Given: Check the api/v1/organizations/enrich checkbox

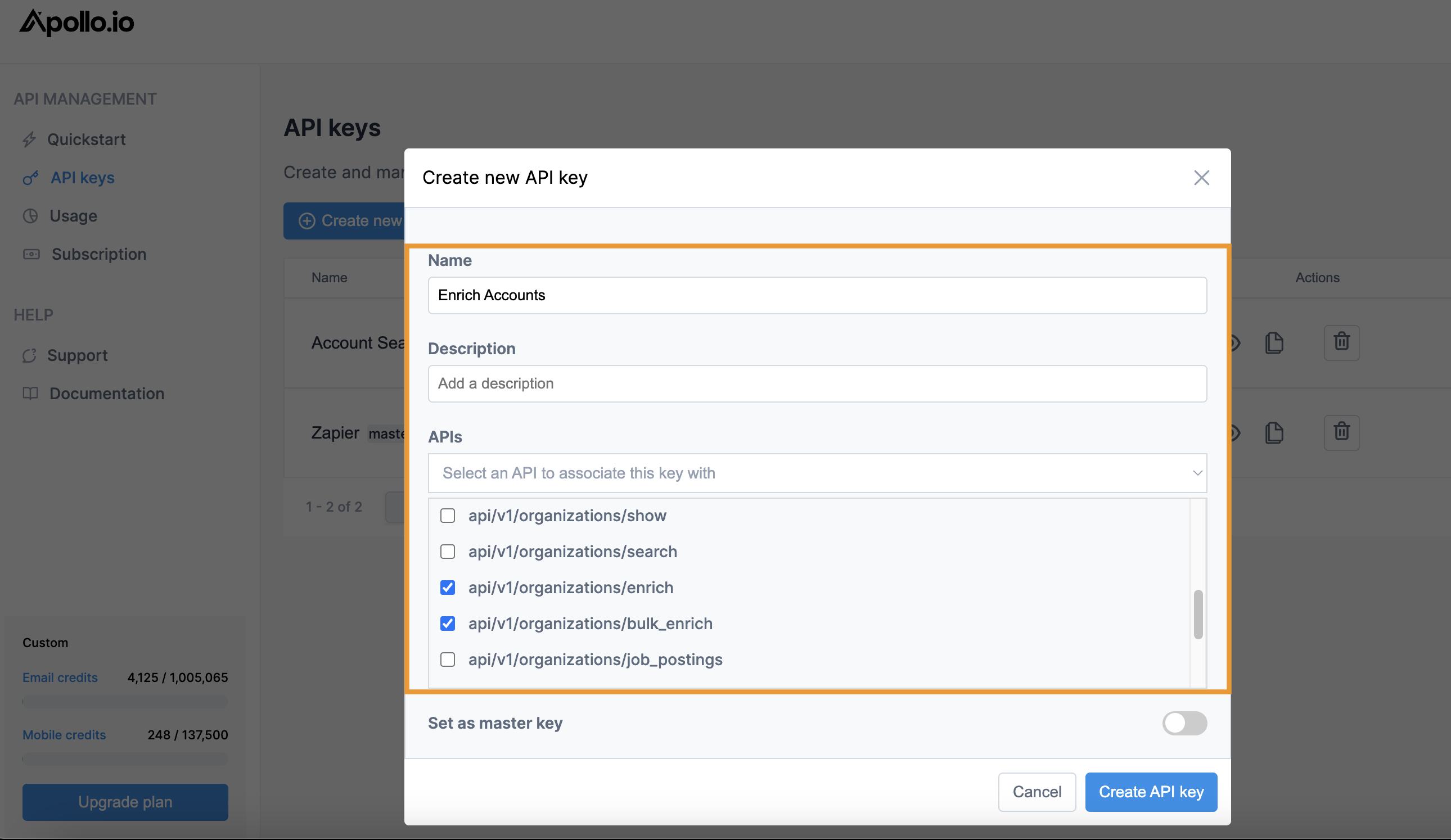Looking at the screenshot, I should pyautogui.click(x=448, y=587).
